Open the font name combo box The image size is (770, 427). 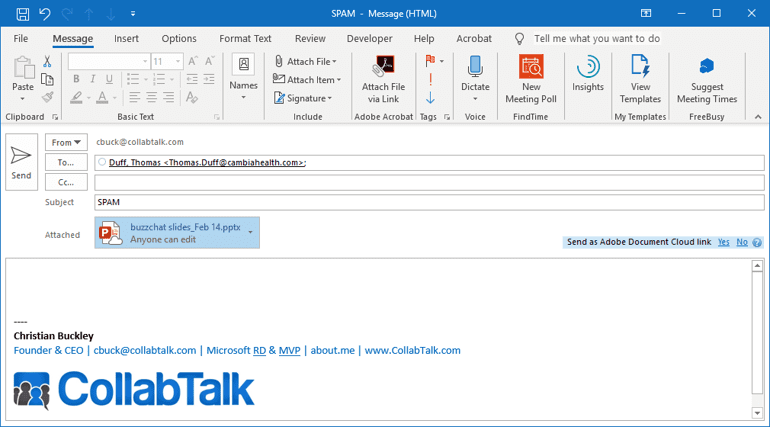(109, 61)
